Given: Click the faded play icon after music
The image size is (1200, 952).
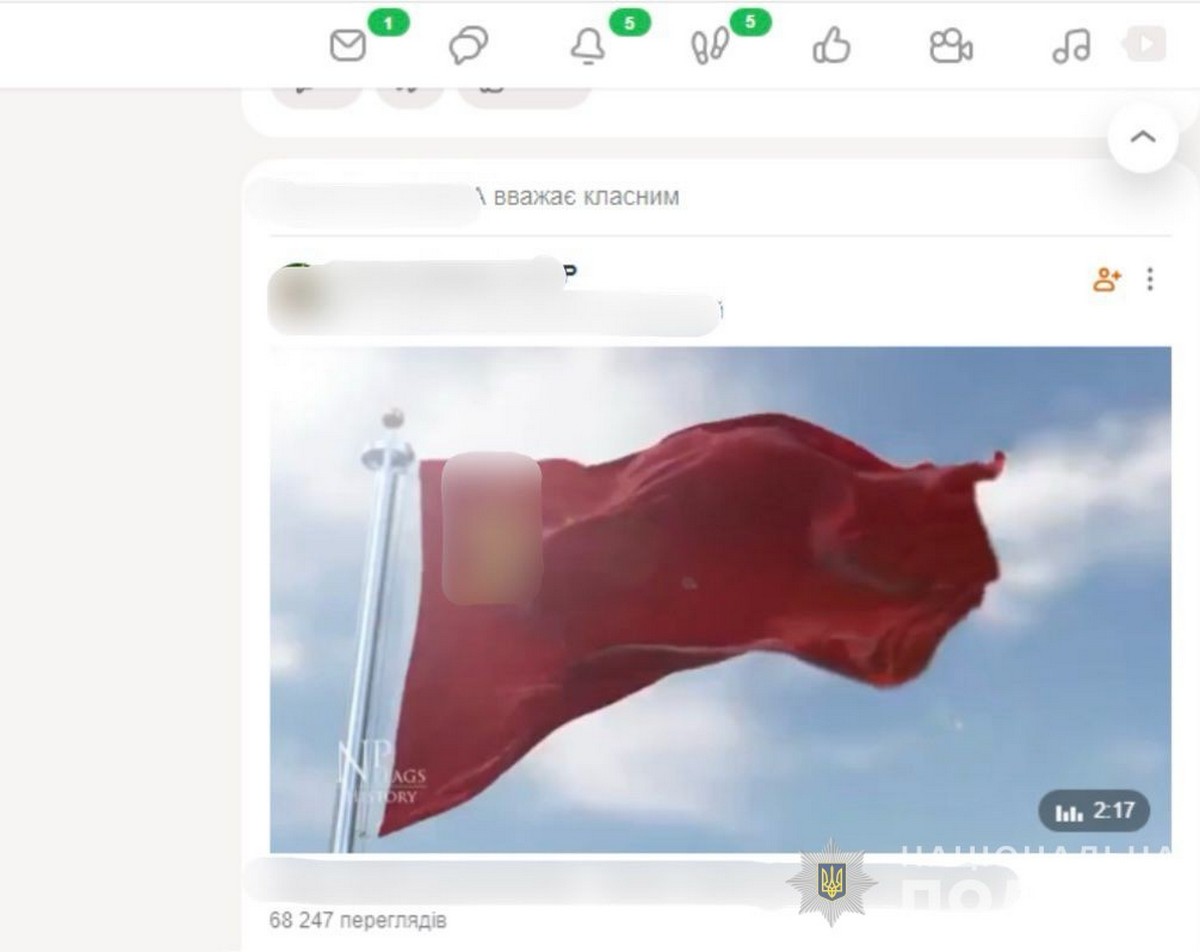Looking at the screenshot, I should tap(1146, 44).
